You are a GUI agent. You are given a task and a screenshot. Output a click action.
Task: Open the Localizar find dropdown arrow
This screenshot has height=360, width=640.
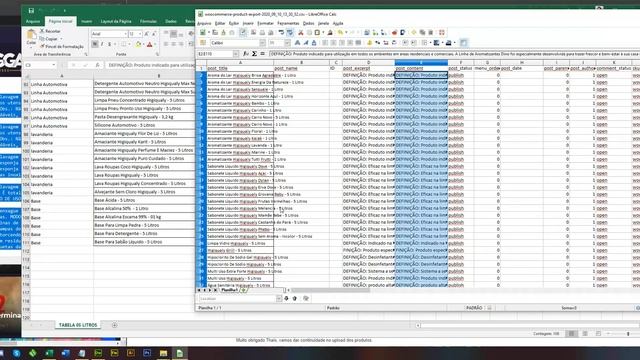279,298
